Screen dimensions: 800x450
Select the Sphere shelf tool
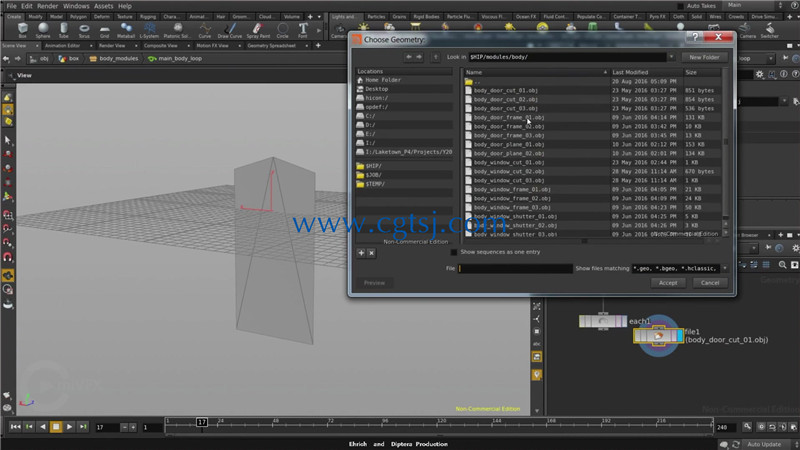pyautogui.click(x=43, y=30)
